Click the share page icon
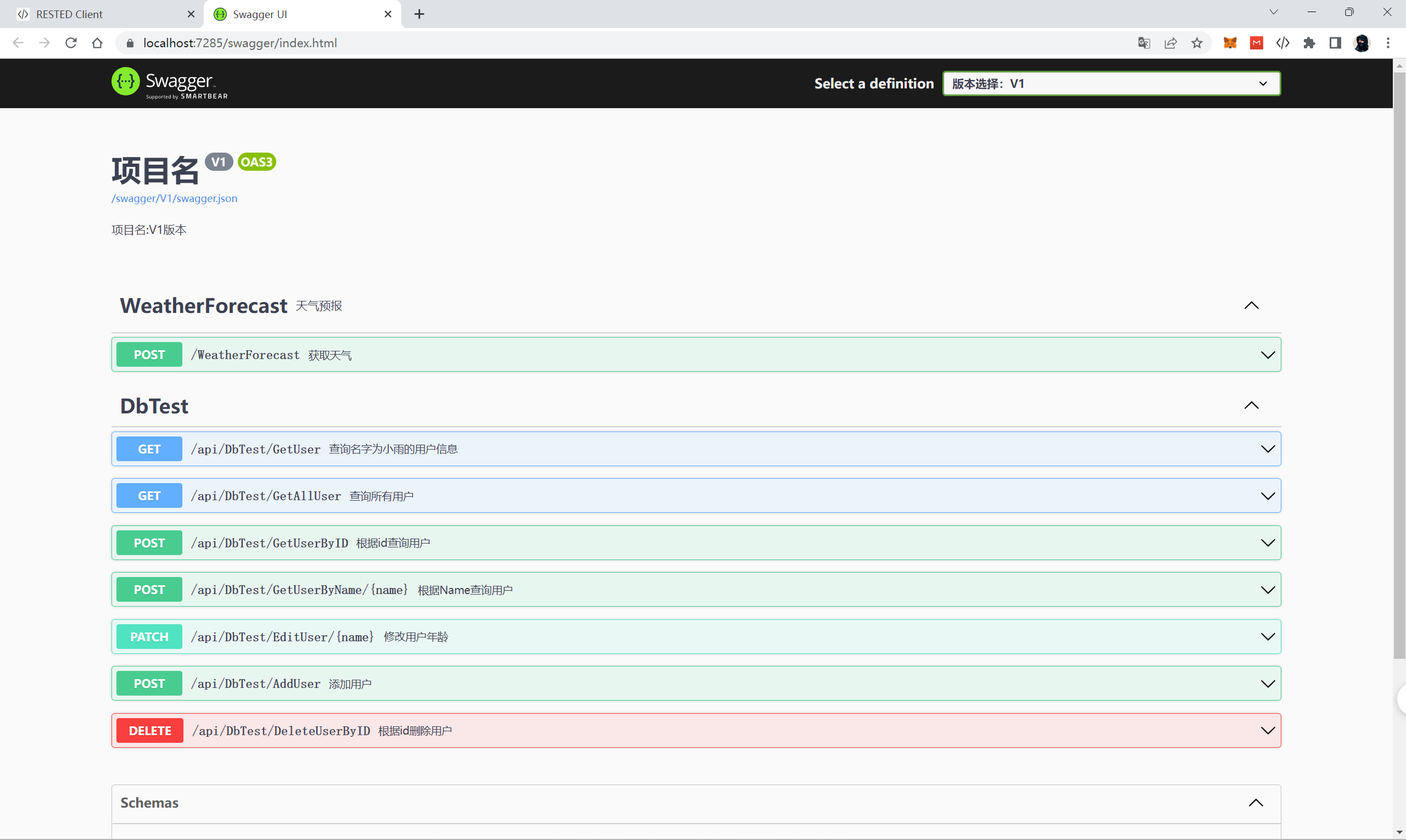The height and width of the screenshot is (840, 1406). (x=1170, y=43)
